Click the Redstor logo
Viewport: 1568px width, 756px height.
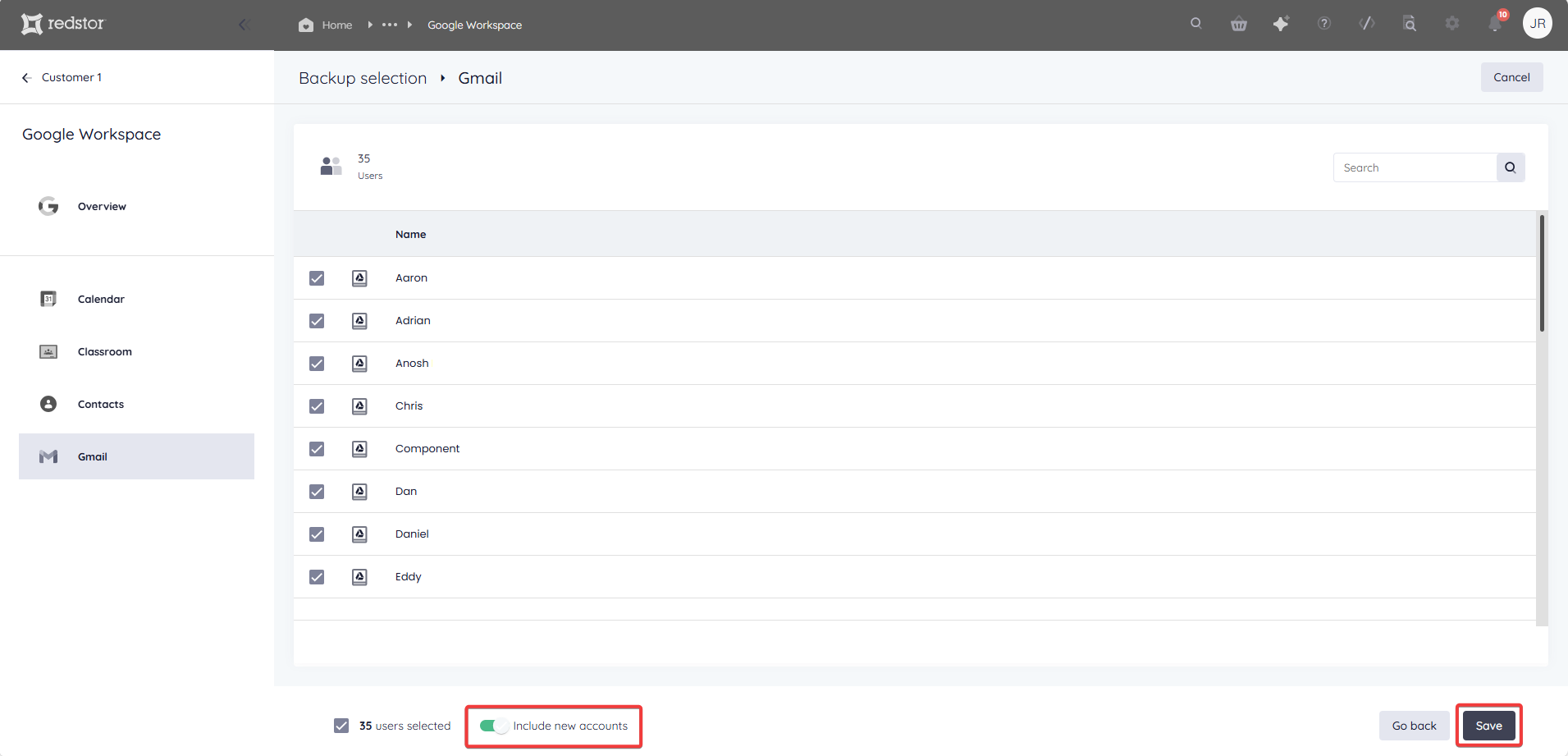point(63,24)
